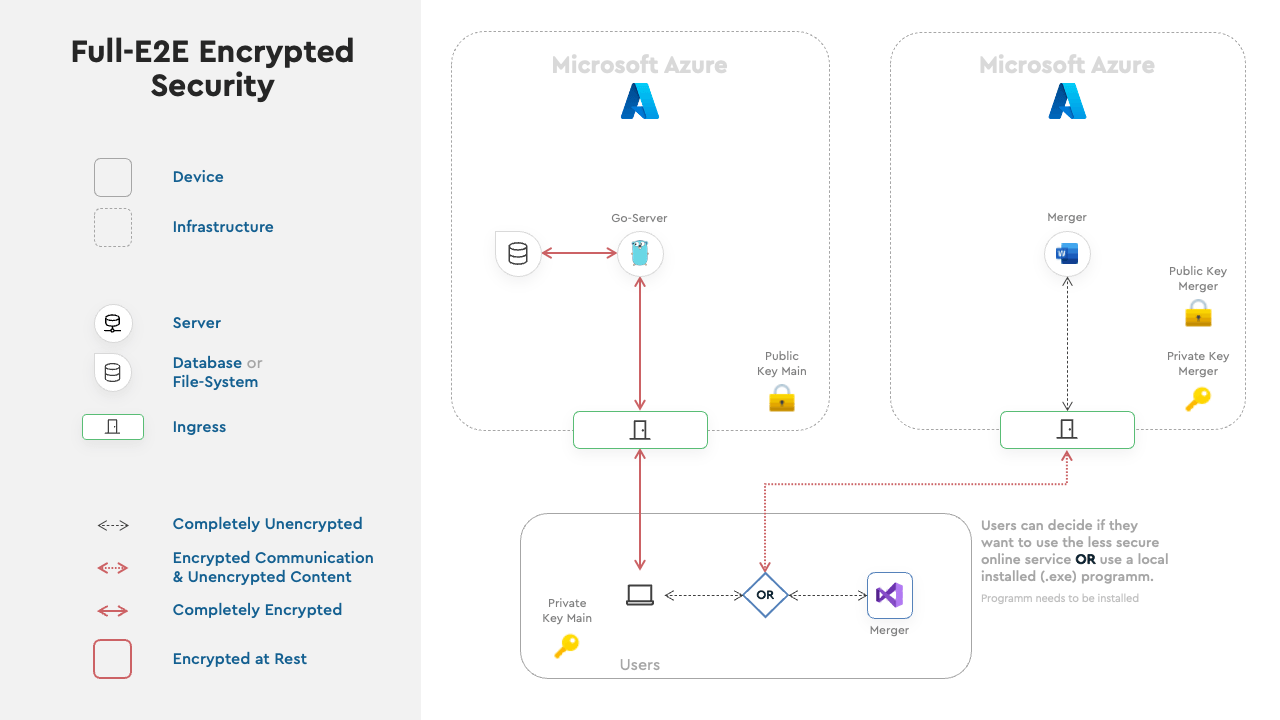Click the 'Device' legend label

198,177
